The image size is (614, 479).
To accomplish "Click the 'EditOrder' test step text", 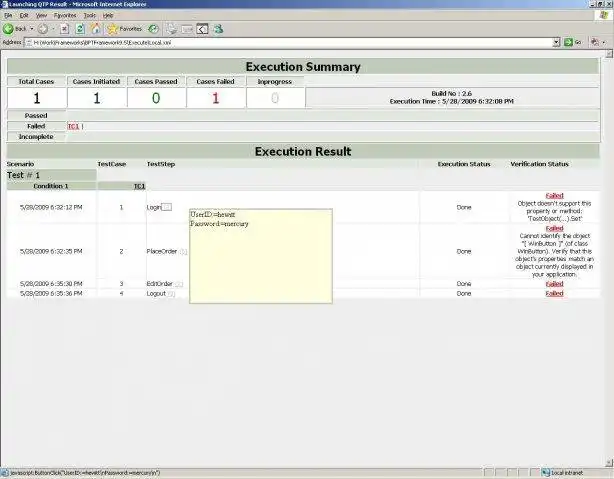I will coord(160,284).
